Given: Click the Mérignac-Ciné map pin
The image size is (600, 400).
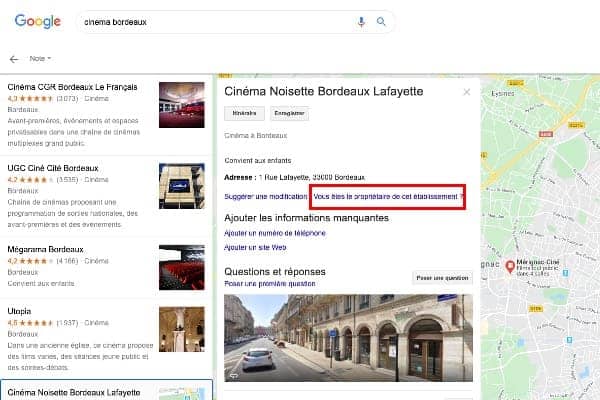Looking at the screenshot, I should click(x=510, y=266).
